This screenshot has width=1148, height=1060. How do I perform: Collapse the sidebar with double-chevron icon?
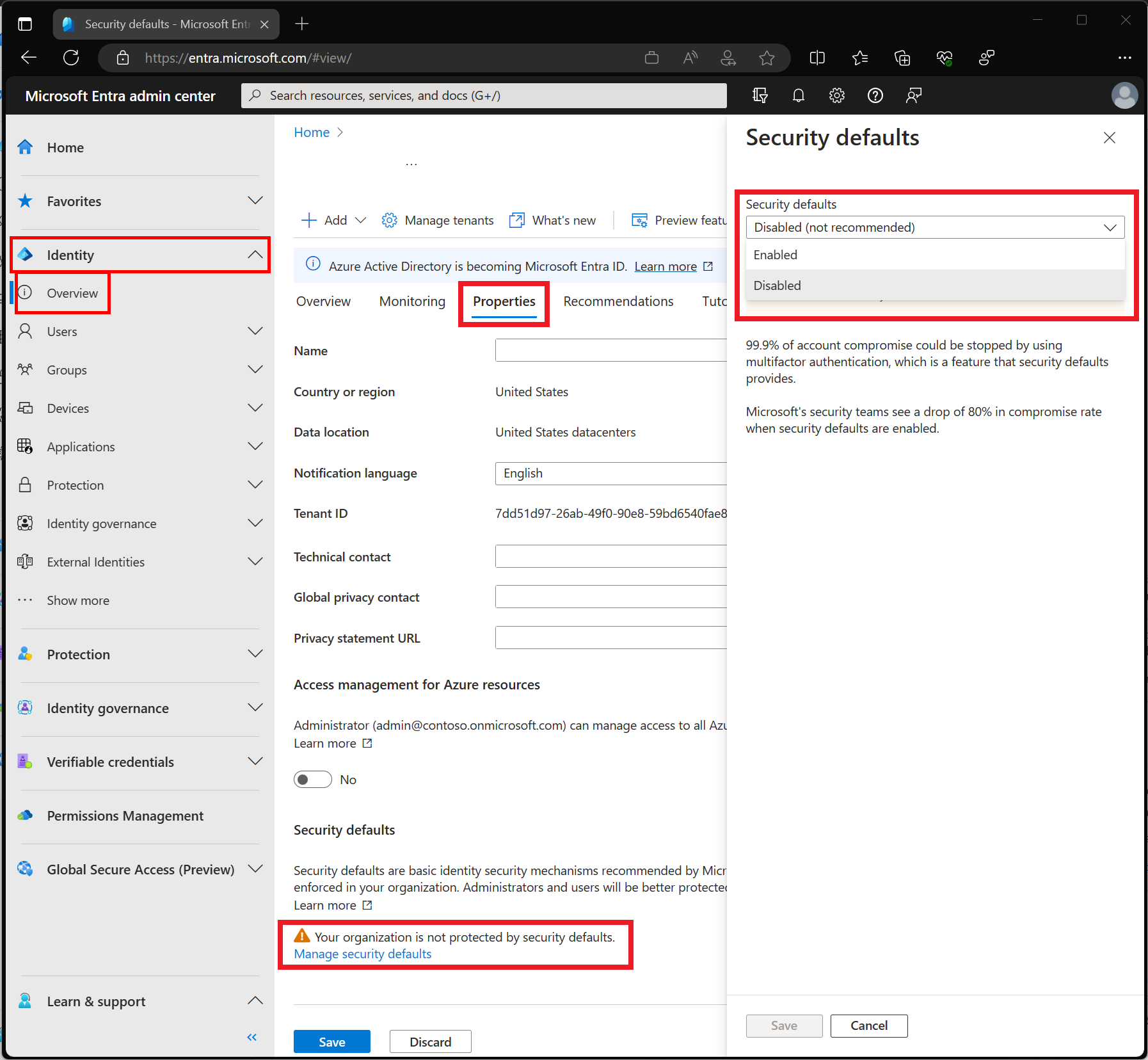click(252, 1037)
